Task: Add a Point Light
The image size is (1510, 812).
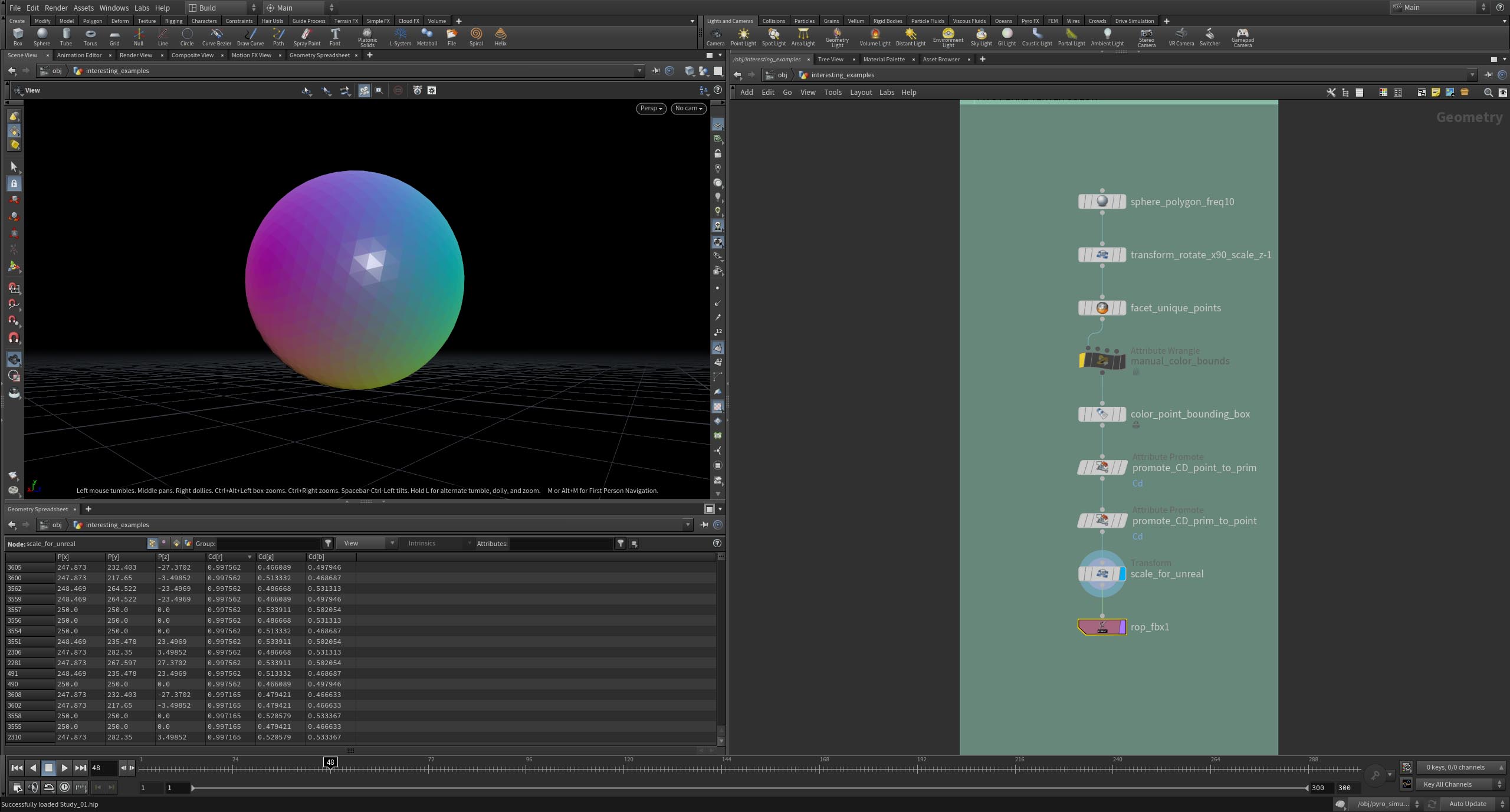Action: coord(743,37)
